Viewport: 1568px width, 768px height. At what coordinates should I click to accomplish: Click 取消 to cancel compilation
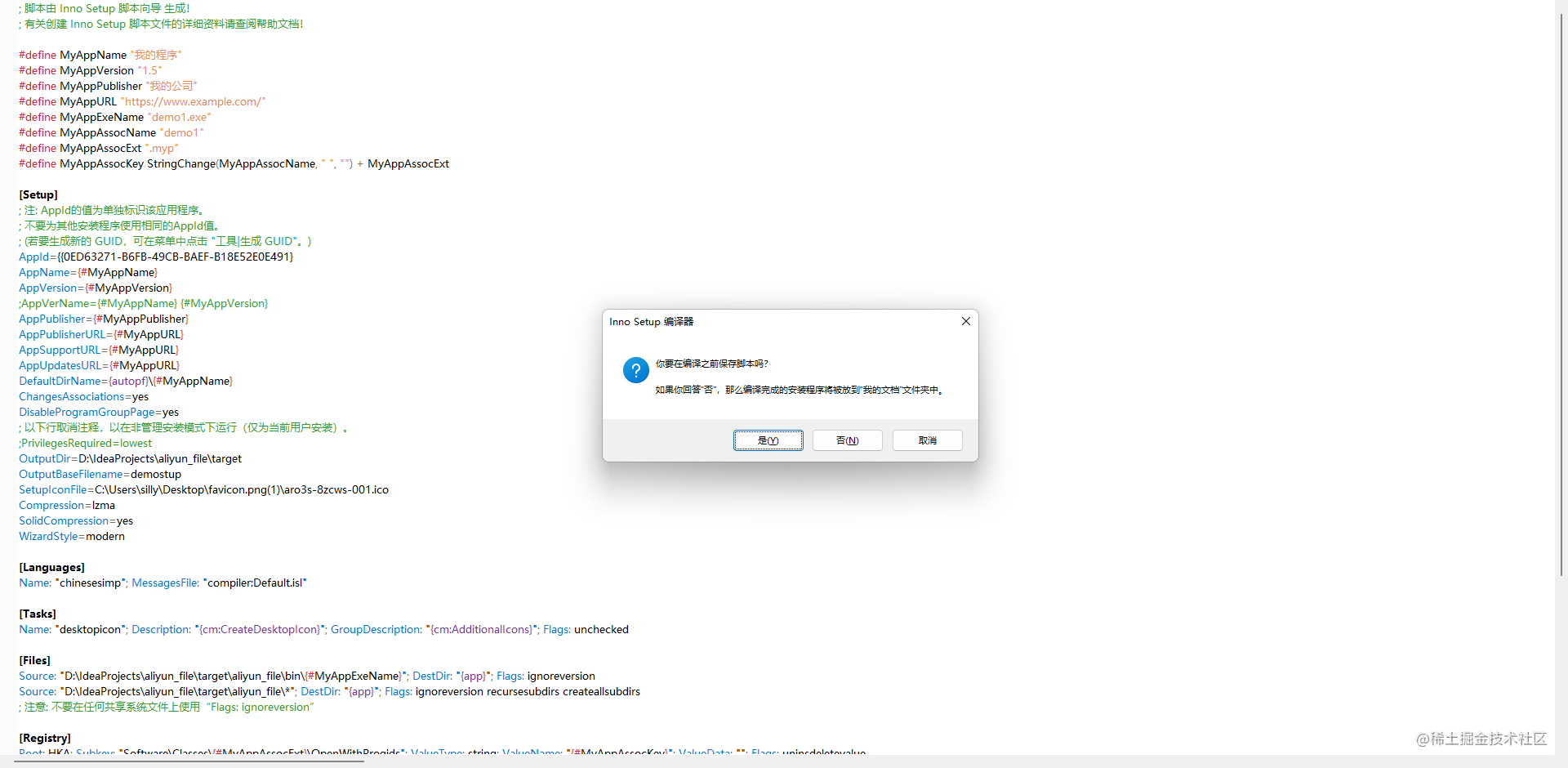tap(926, 440)
